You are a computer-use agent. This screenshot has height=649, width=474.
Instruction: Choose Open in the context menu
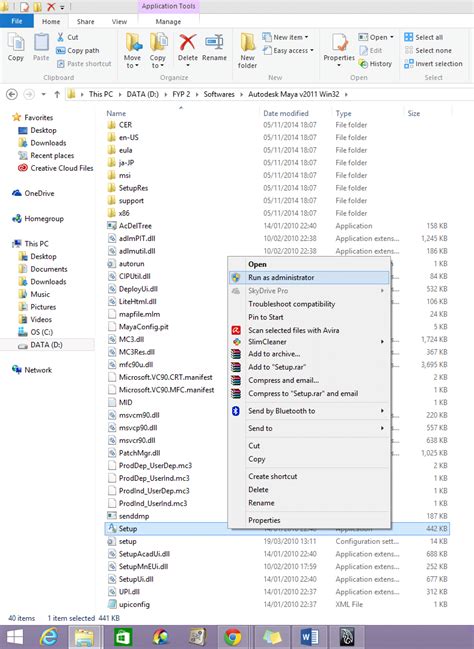(x=309, y=264)
